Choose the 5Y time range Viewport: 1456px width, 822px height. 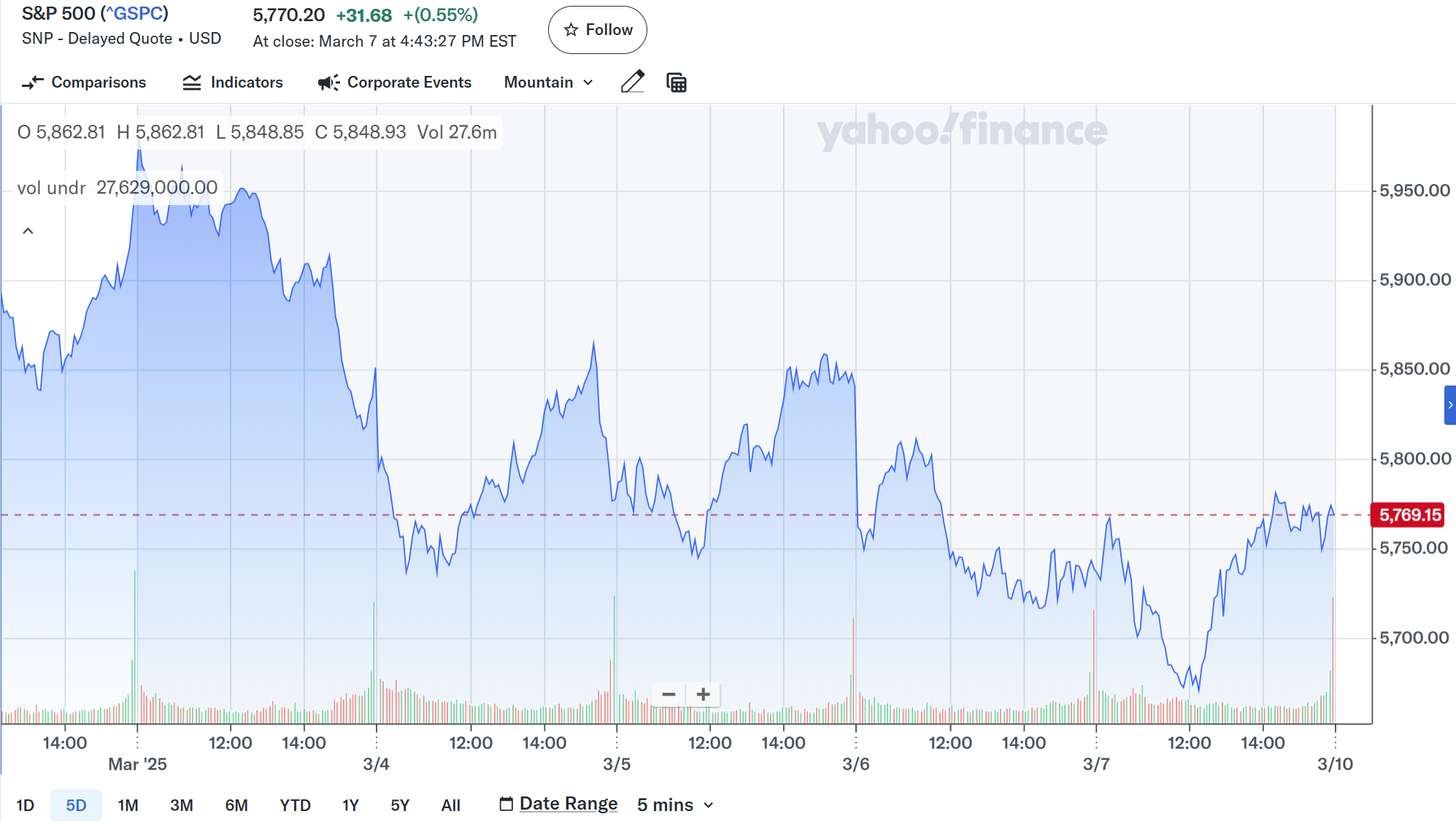click(400, 805)
